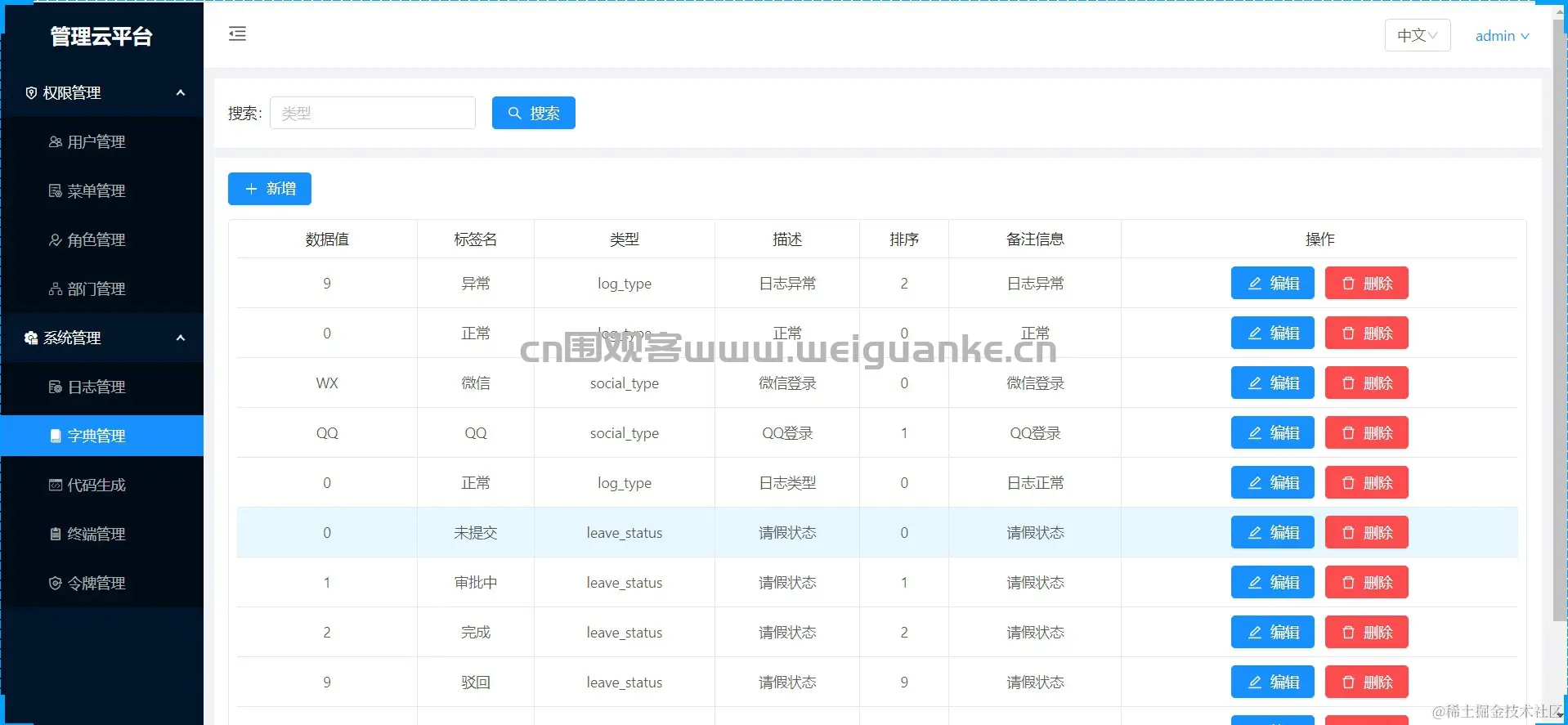Select the 日志类型 description cell

click(x=787, y=483)
